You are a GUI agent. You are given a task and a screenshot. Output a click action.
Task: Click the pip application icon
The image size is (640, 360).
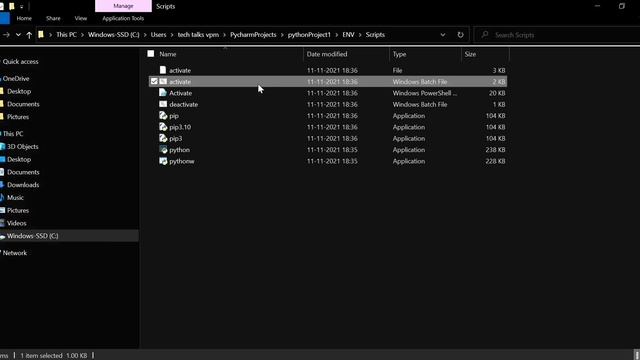coord(163,116)
